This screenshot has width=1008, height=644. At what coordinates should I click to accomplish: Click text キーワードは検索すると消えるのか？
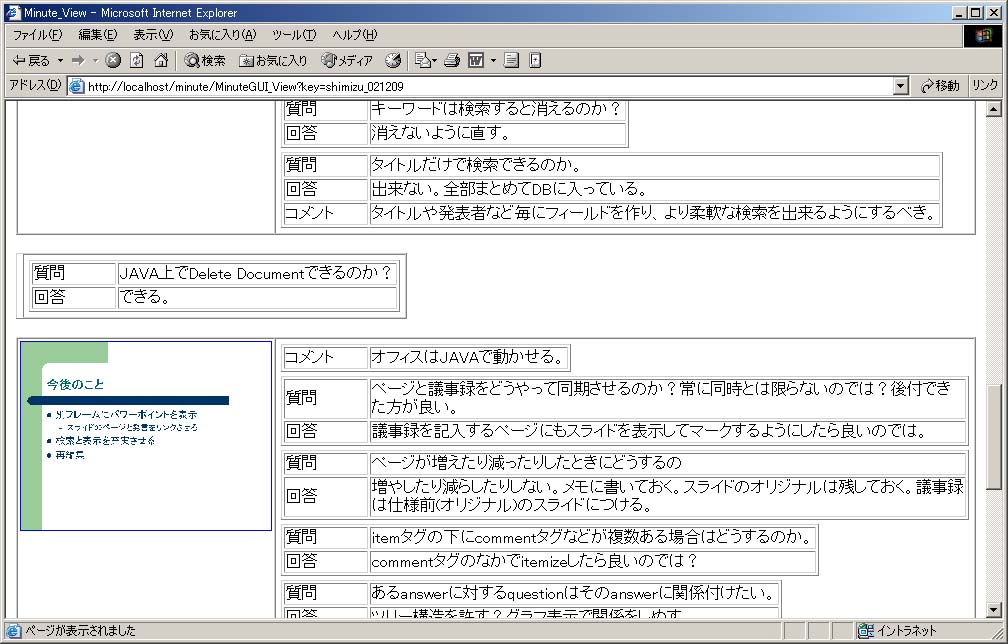pos(496,109)
